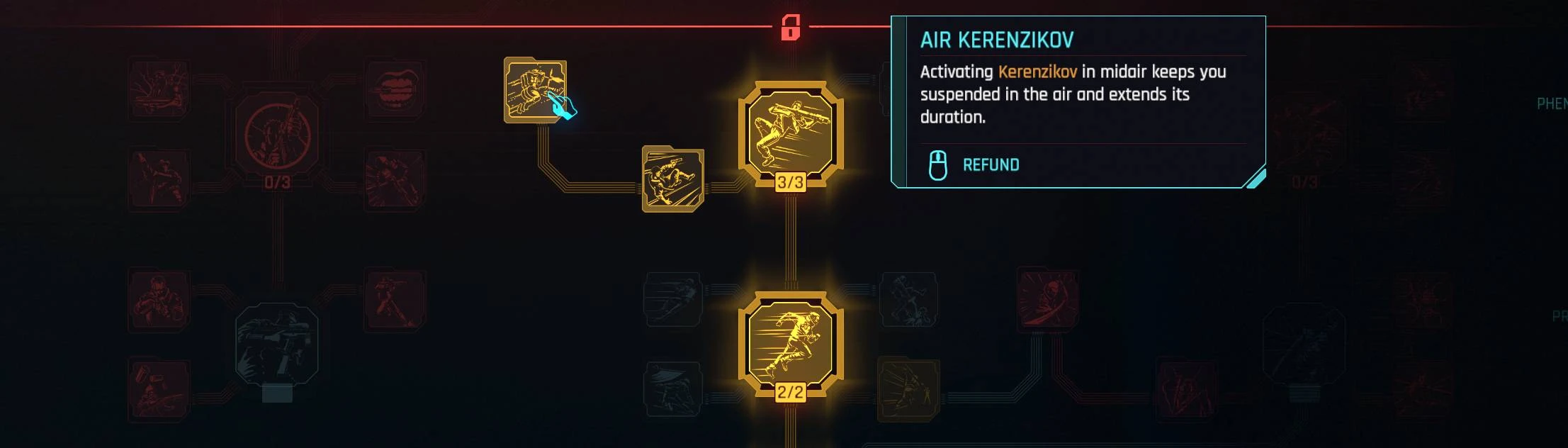Select the red perk below the lips perk
The height and width of the screenshot is (448, 1568).
point(395,180)
